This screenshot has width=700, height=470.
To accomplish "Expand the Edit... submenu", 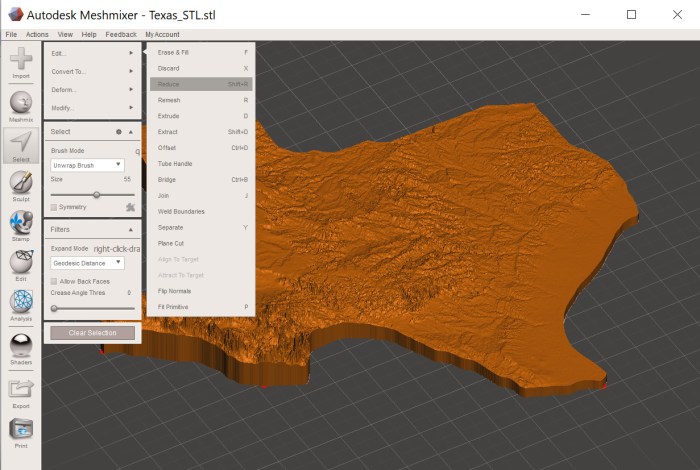I will click(92, 53).
